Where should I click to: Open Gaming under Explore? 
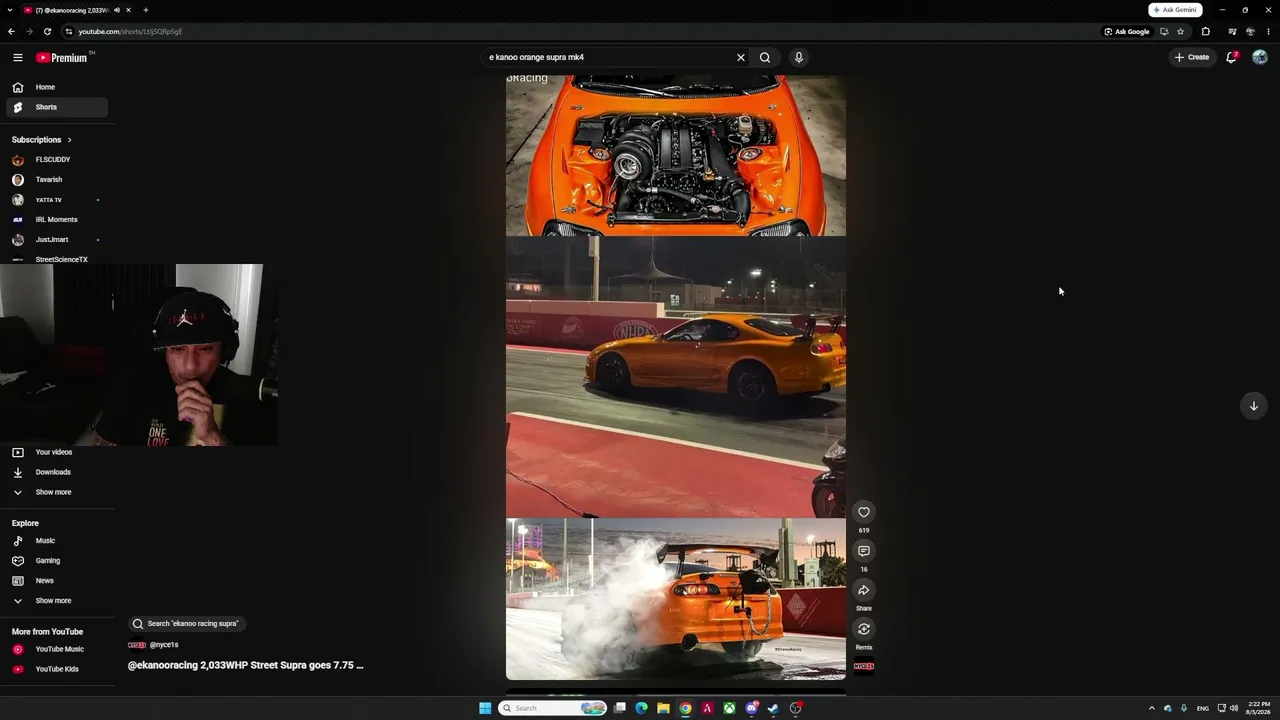pyautogui.click(x=57, y=561)
